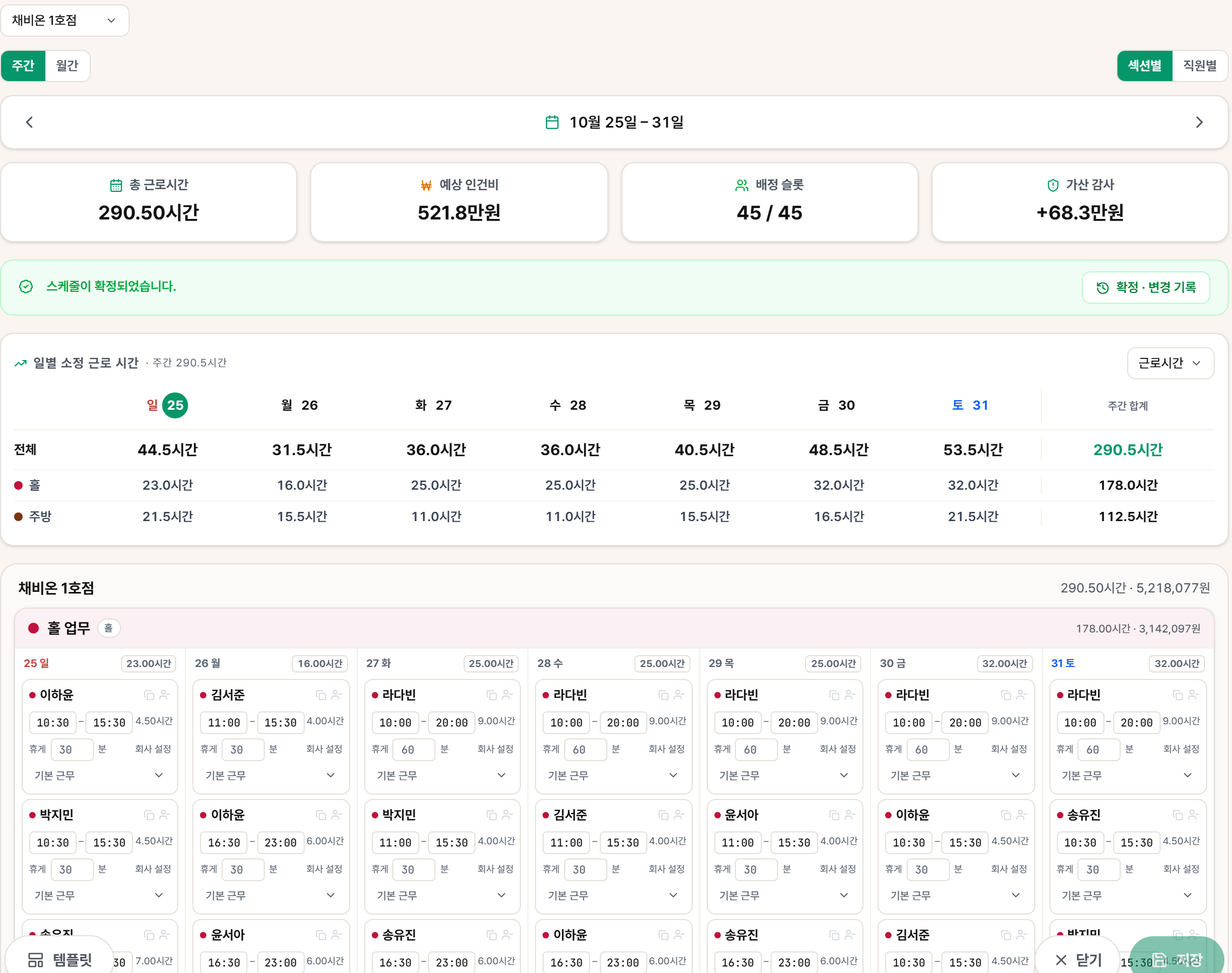Select the 주간 tab
Viewport: 1232px width, 973px height.
coord(23,66)
